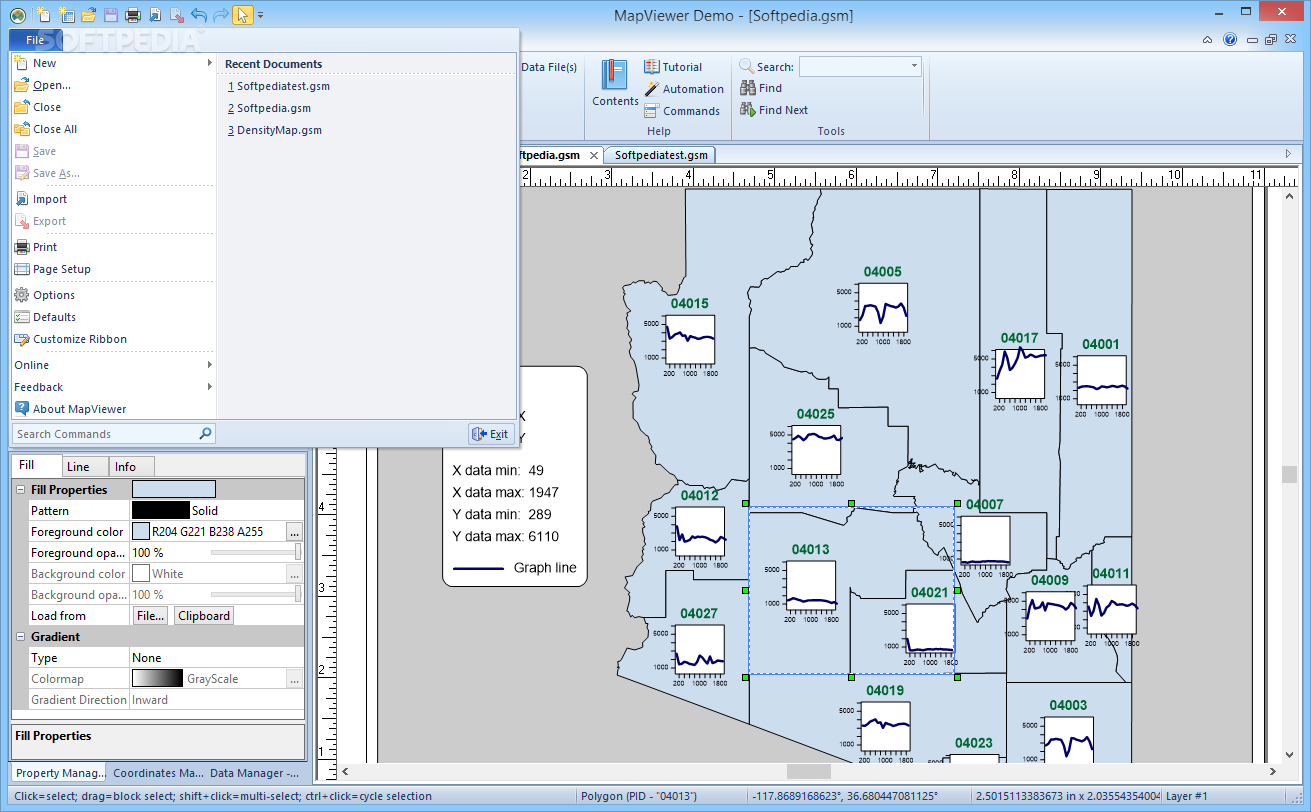Screen dimensions: 1311x812
Task: Open the Contents help book
Action: (x=615, y=83)
